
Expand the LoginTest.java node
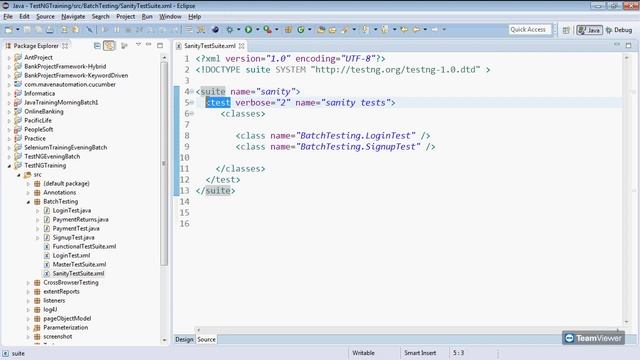[38, 211]
